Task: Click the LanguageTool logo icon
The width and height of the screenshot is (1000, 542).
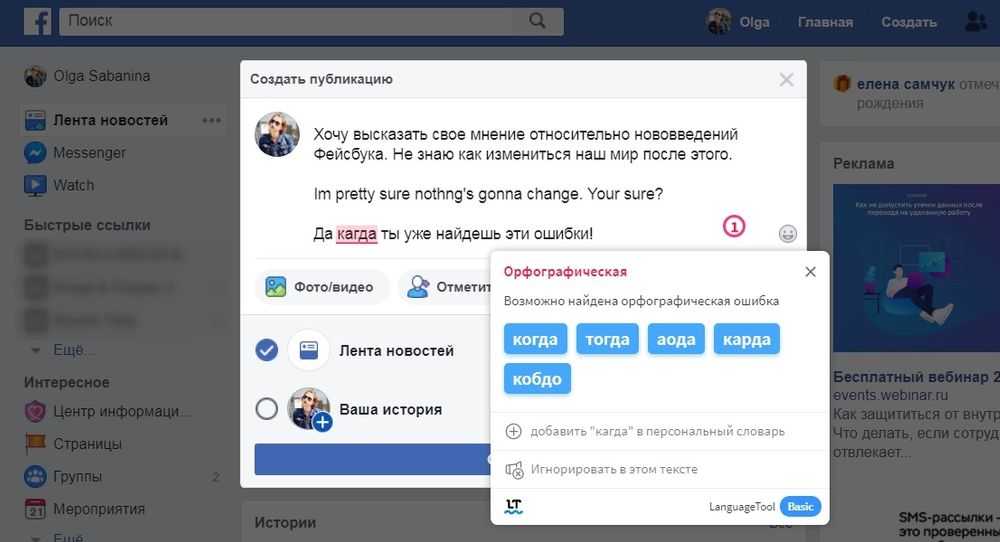Action: (x=514, y=506)
